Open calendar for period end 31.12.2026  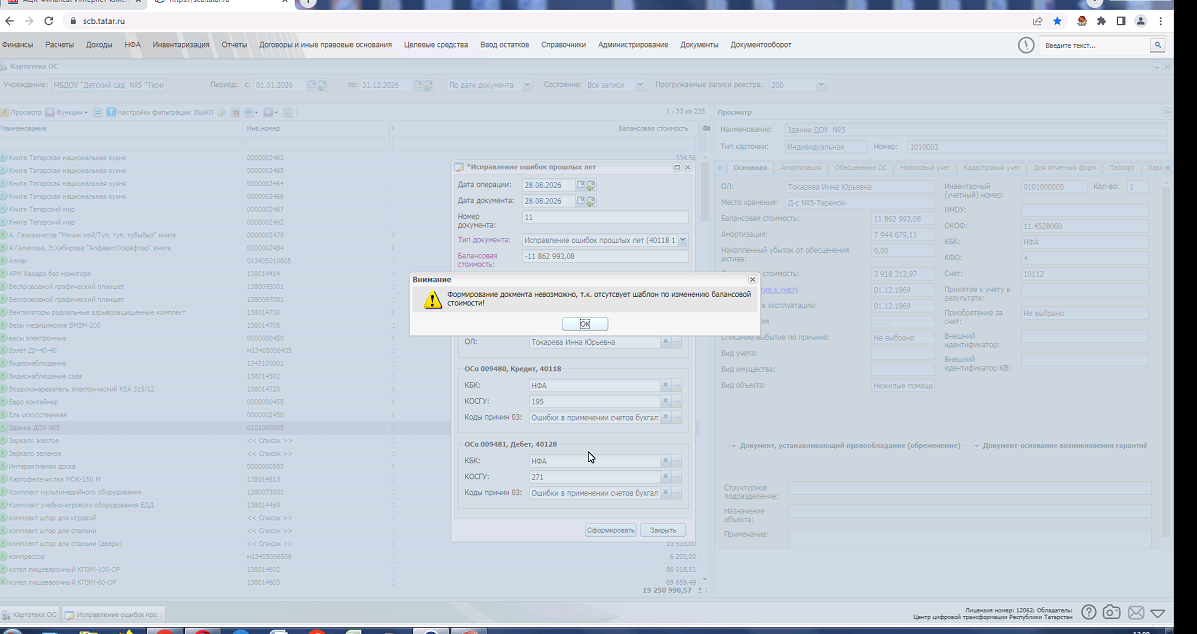(418, 85)
